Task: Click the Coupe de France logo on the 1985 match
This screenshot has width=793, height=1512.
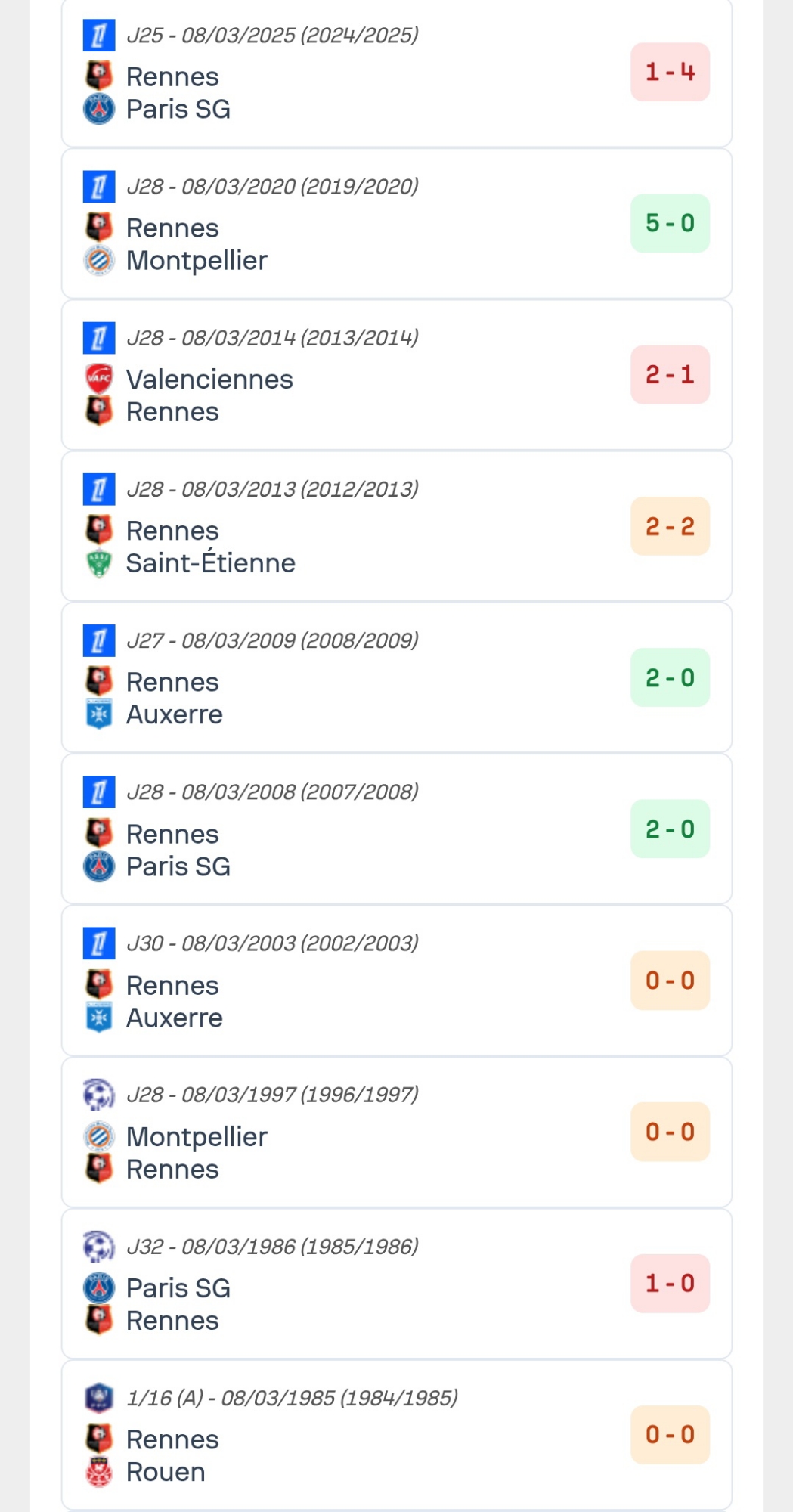Action: coord(99,1398)
